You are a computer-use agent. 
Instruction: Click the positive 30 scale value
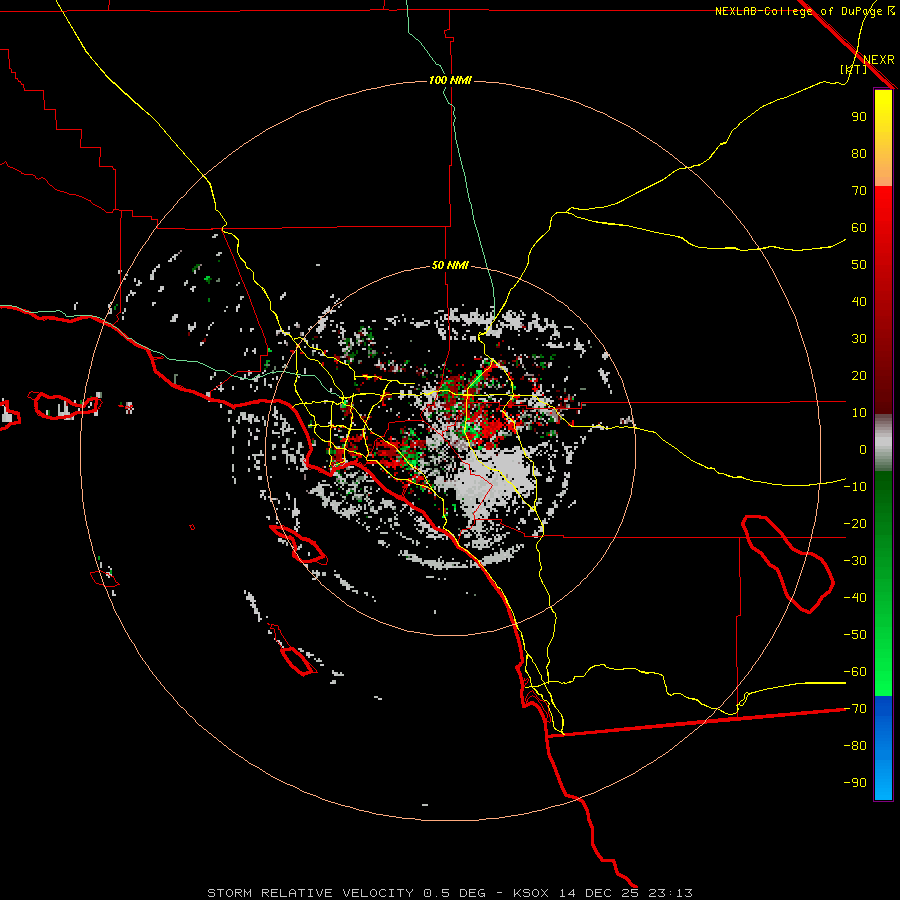859,339
